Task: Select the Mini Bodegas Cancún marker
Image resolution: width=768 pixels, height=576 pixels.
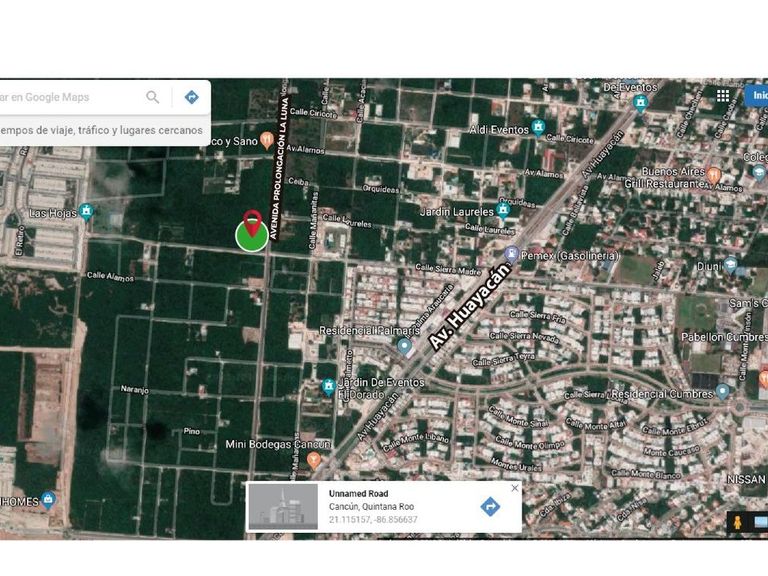Action: point(313,460)
